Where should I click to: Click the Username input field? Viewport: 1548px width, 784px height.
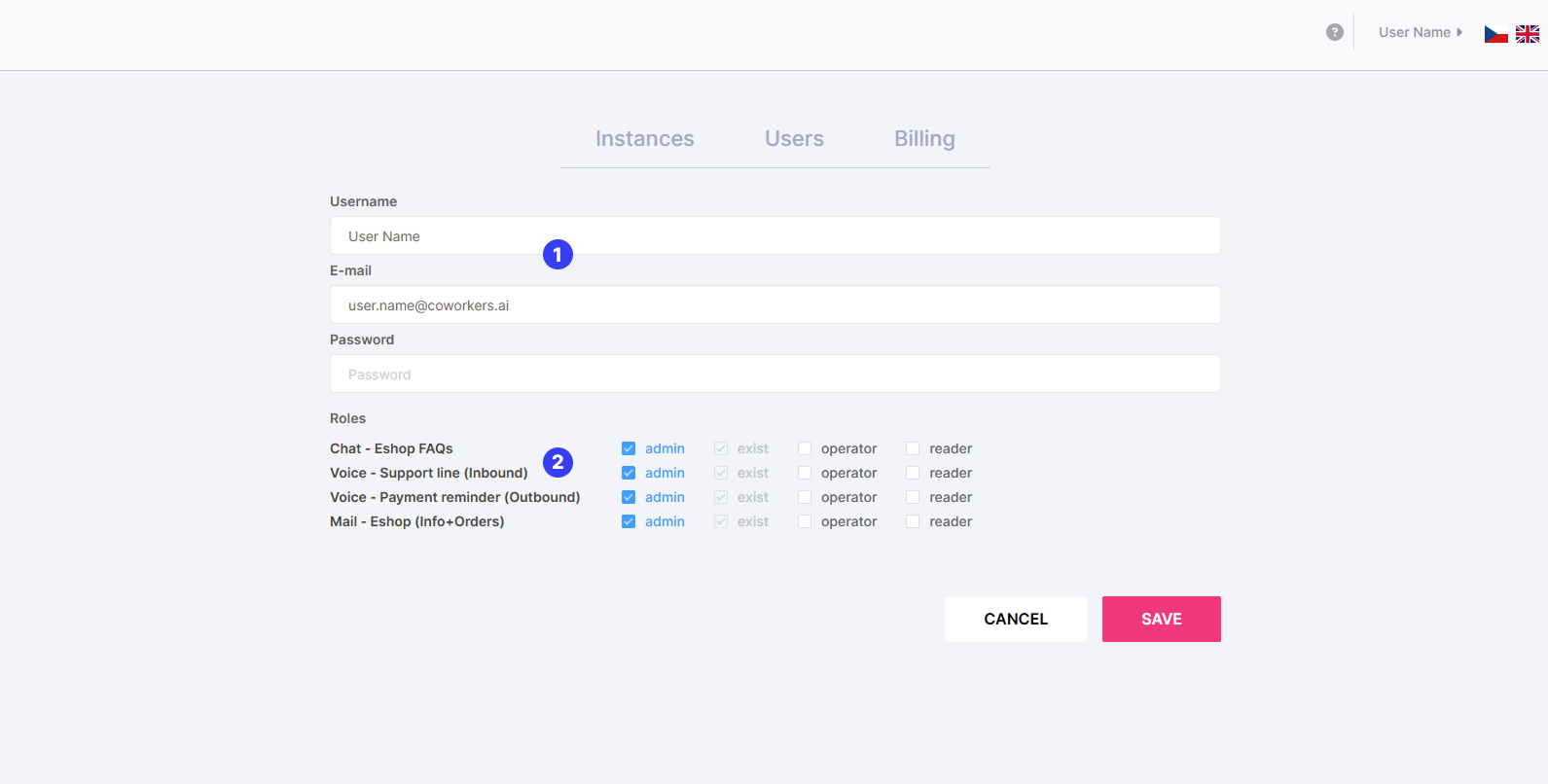click(x=774, y=235)
